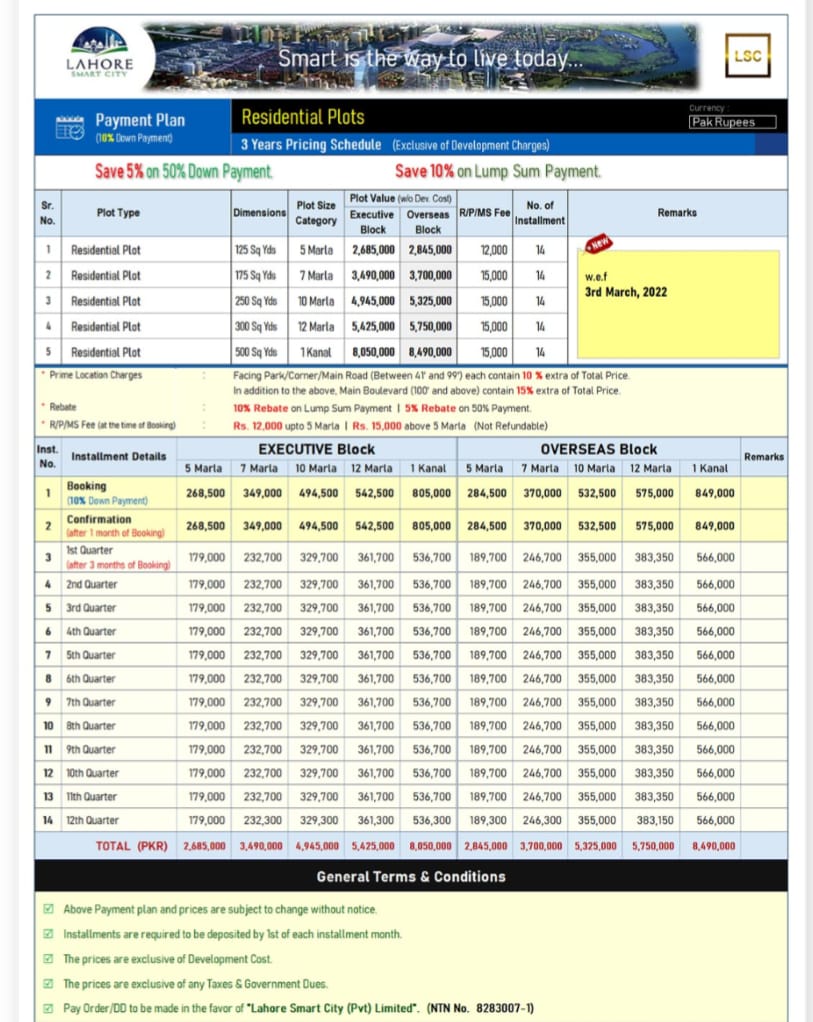This screenshot has width=813, height=1022.
Task: Check the box next to Pay Order/DD term
Action: pos(49,1008)
